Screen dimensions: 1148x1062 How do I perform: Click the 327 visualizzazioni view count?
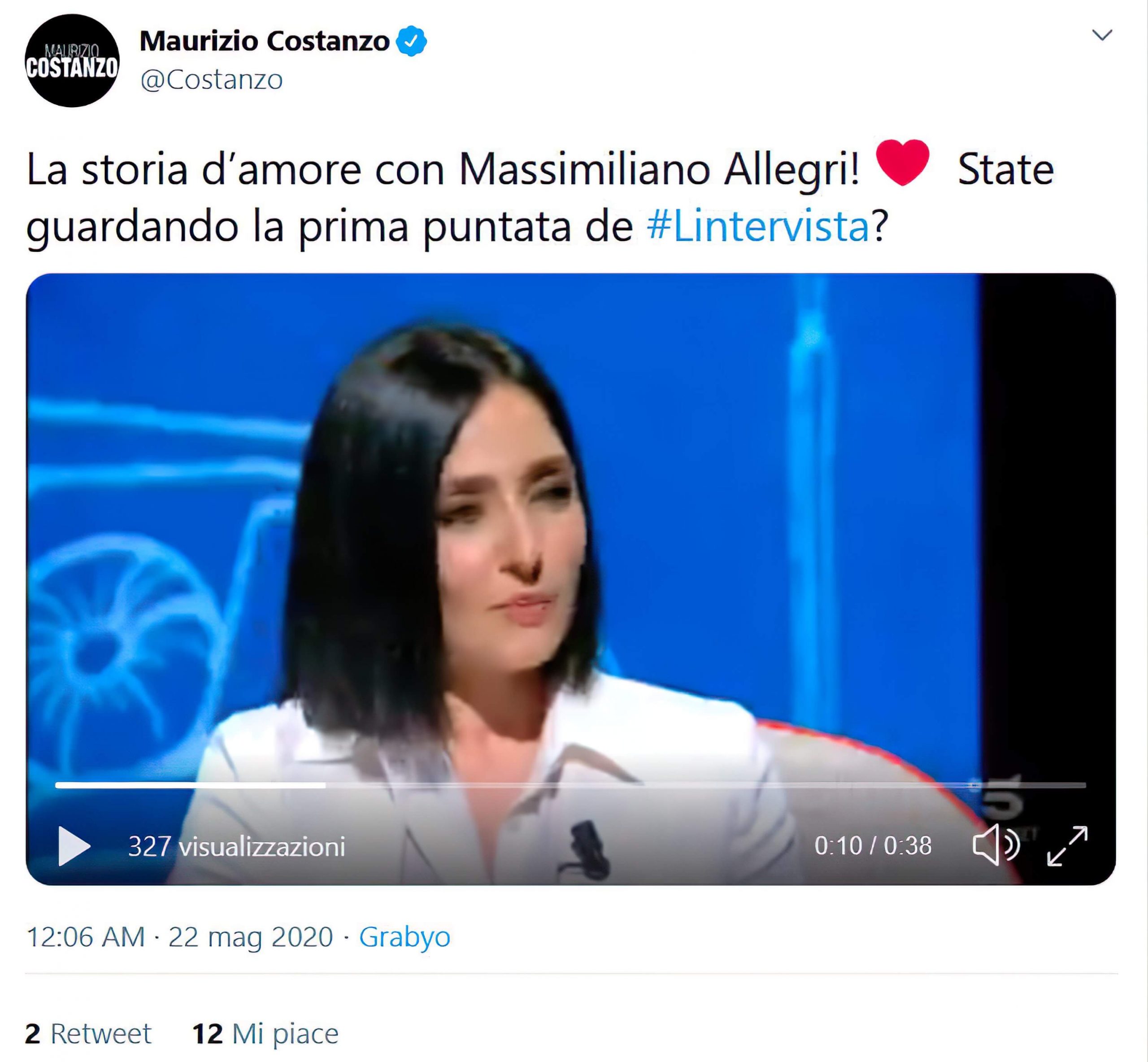click(236, 846)
